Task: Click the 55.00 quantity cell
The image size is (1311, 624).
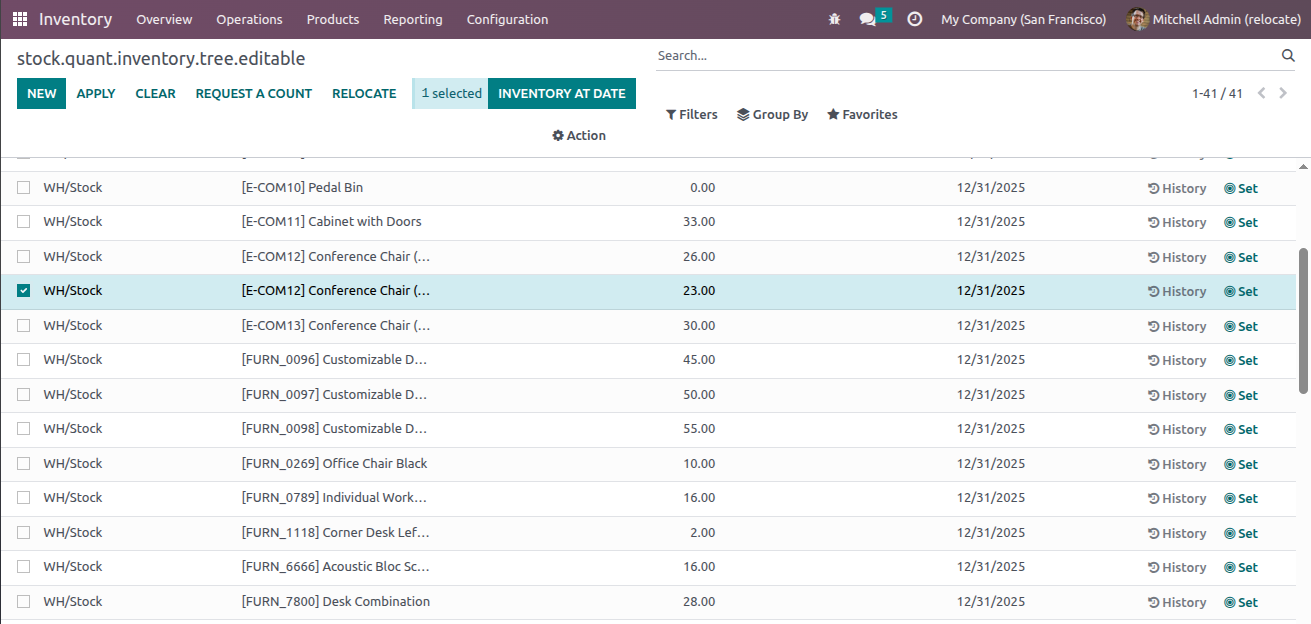Action: click(x=699, y=428)
